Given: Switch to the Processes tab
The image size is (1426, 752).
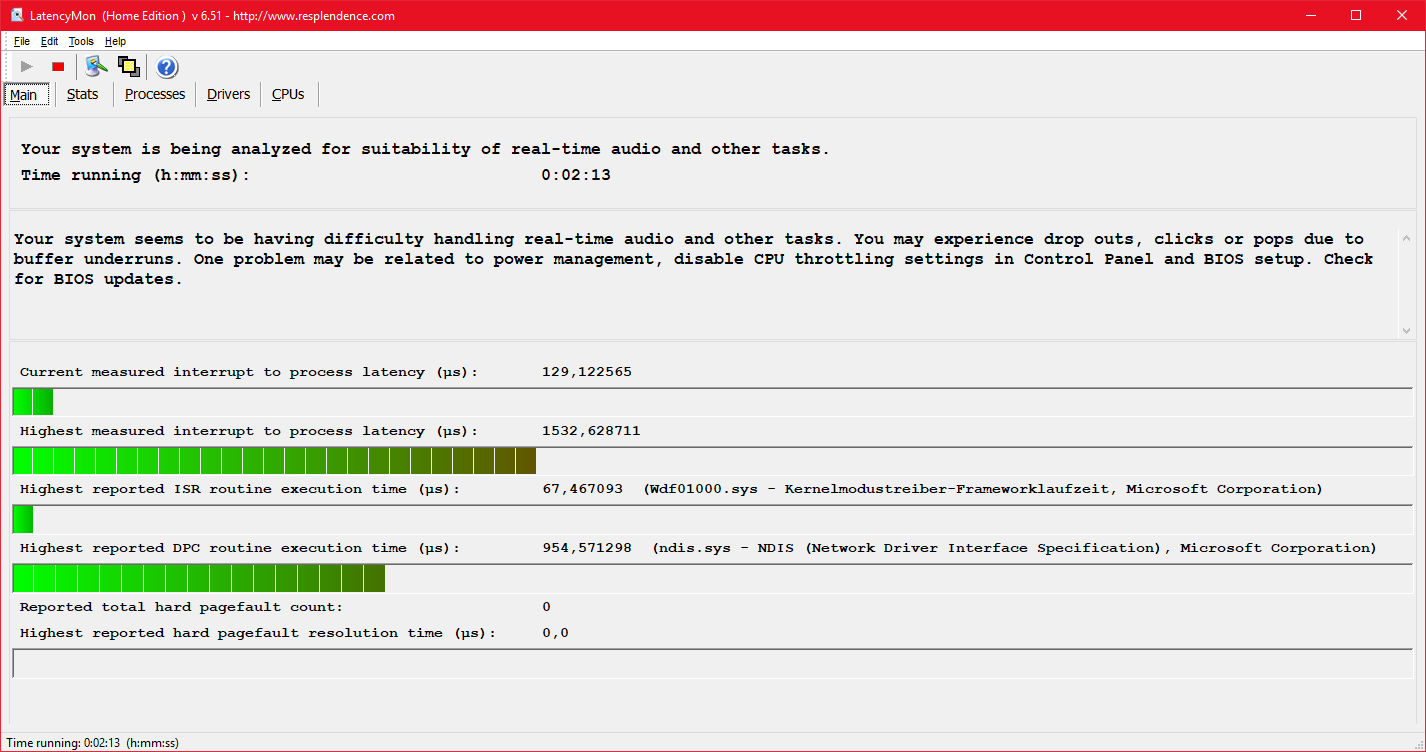Looking at the screenshot, I should [155, 94].
